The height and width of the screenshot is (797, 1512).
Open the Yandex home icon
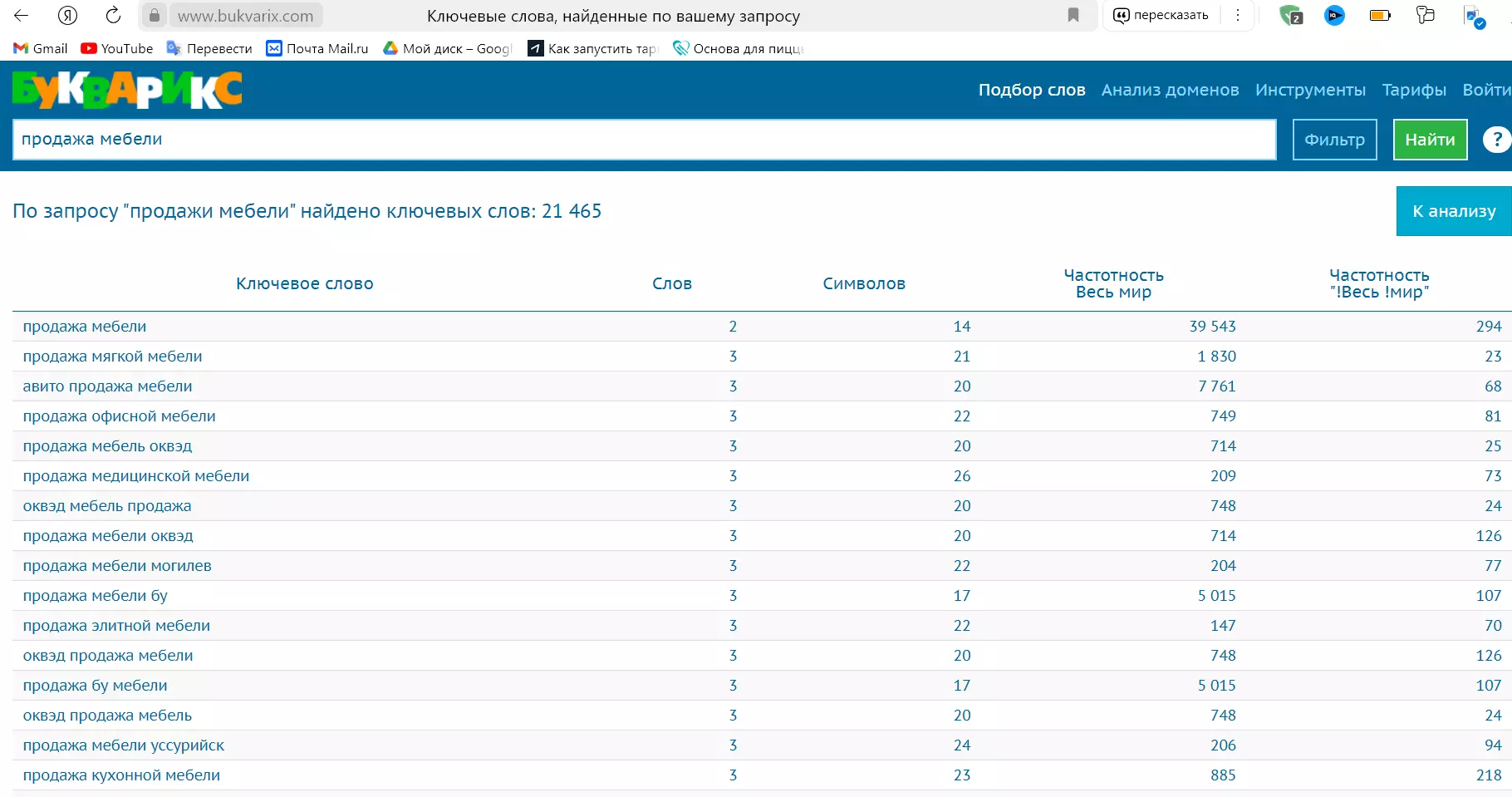(x=67, y=15)
